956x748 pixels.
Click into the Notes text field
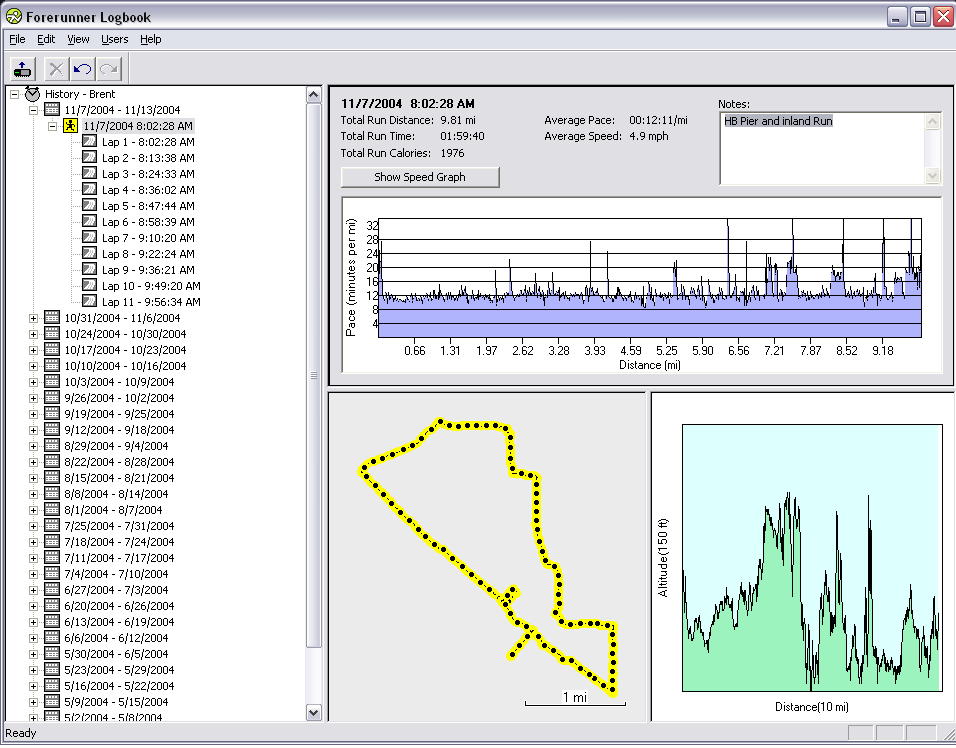[822, 149]
